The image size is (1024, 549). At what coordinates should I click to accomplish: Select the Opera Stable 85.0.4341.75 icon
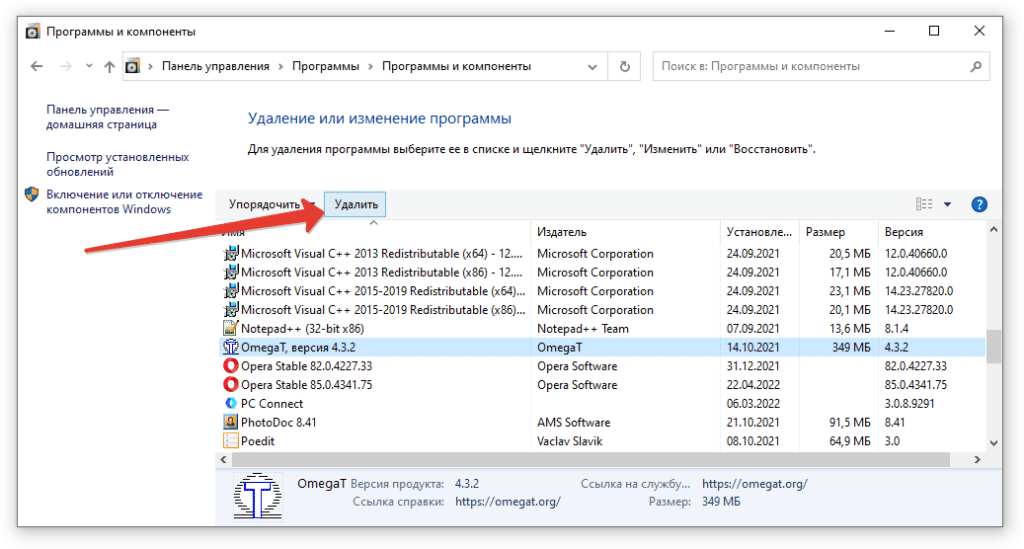[231, 385]
